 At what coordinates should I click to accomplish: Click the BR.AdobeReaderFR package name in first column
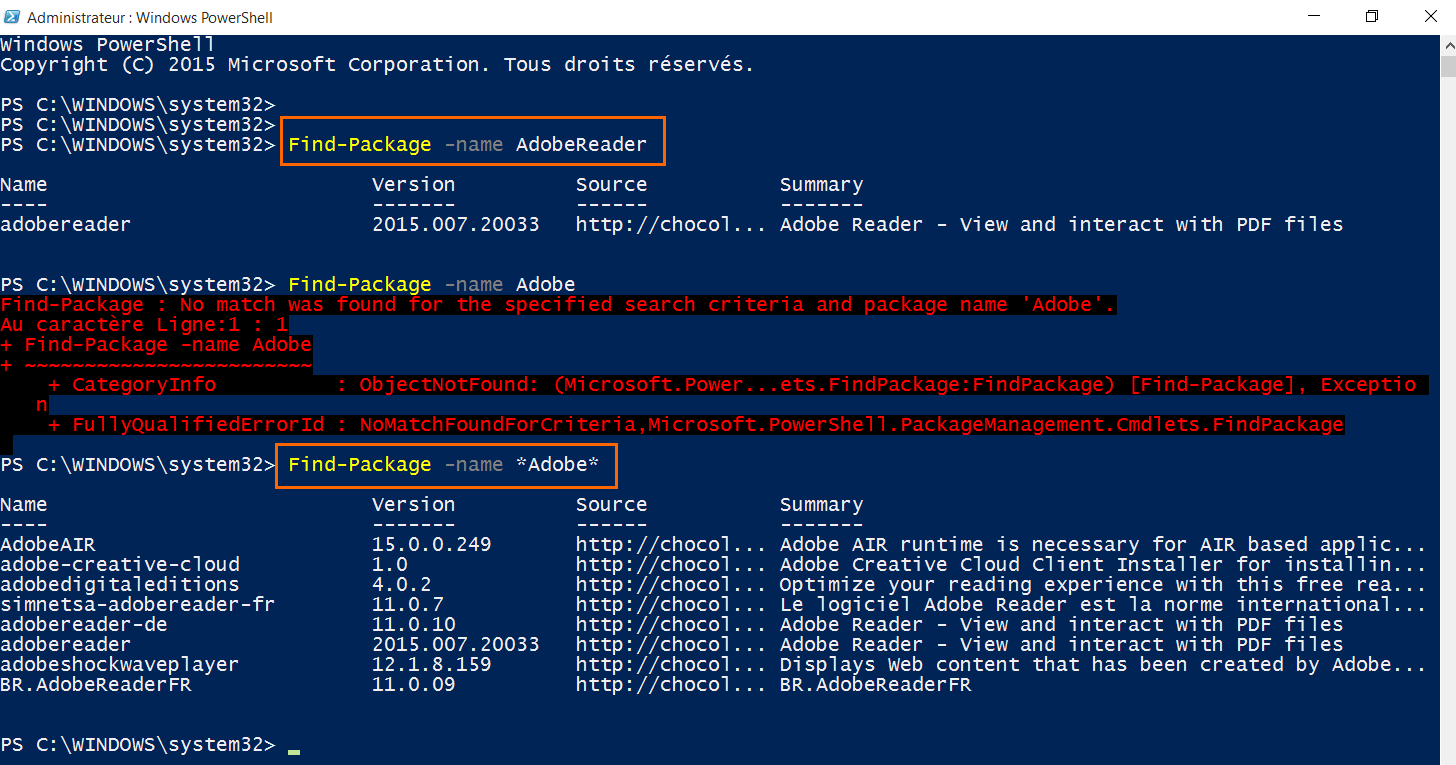(96, 685)
